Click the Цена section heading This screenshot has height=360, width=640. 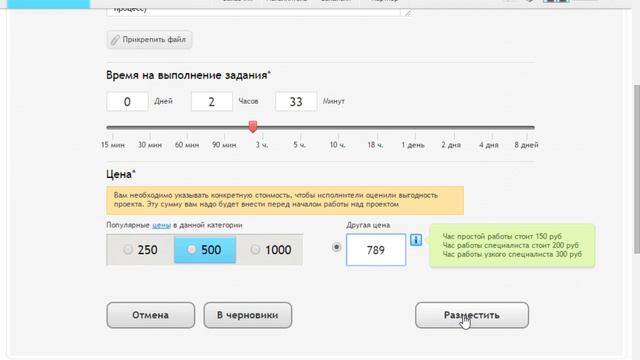120,174
